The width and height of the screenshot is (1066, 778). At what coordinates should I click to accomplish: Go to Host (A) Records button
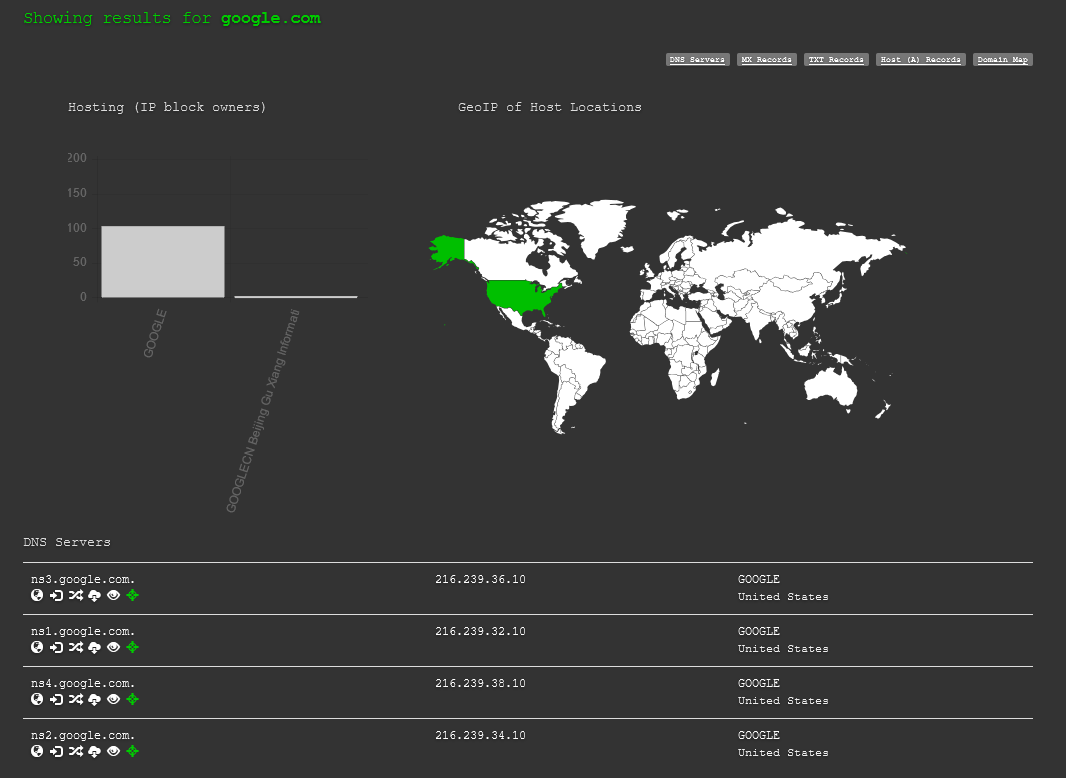(x=921, y=60)
